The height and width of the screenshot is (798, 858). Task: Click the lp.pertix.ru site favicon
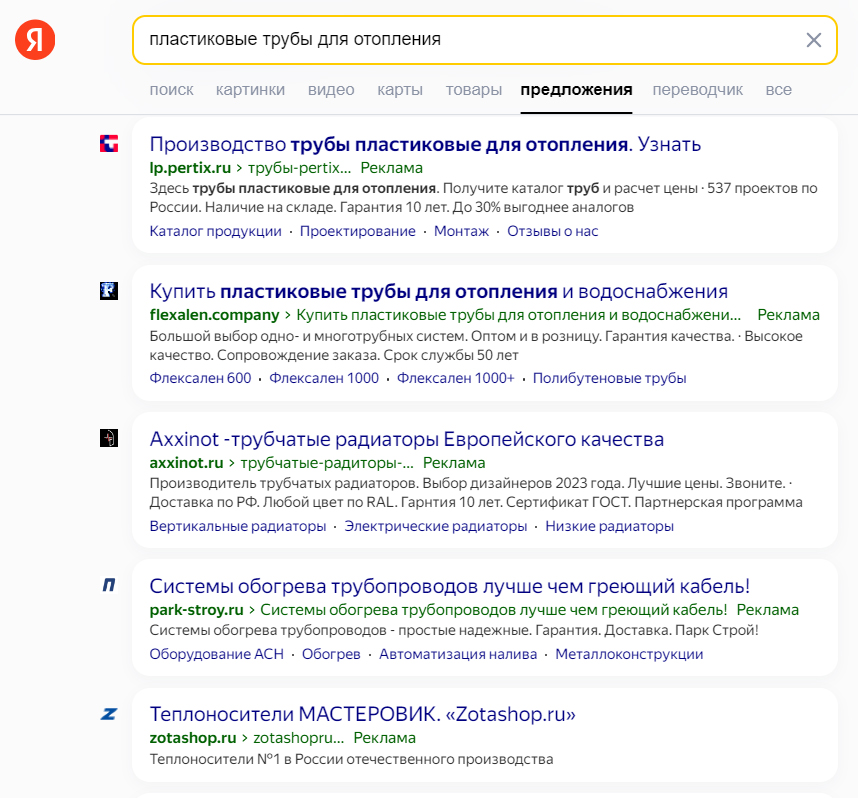point(109,144)
